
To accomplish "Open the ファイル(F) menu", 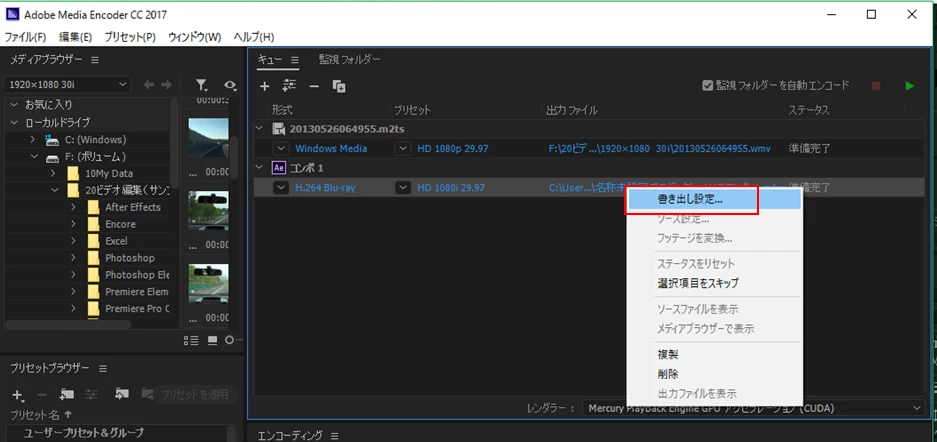I will click(x=25, y=37).
